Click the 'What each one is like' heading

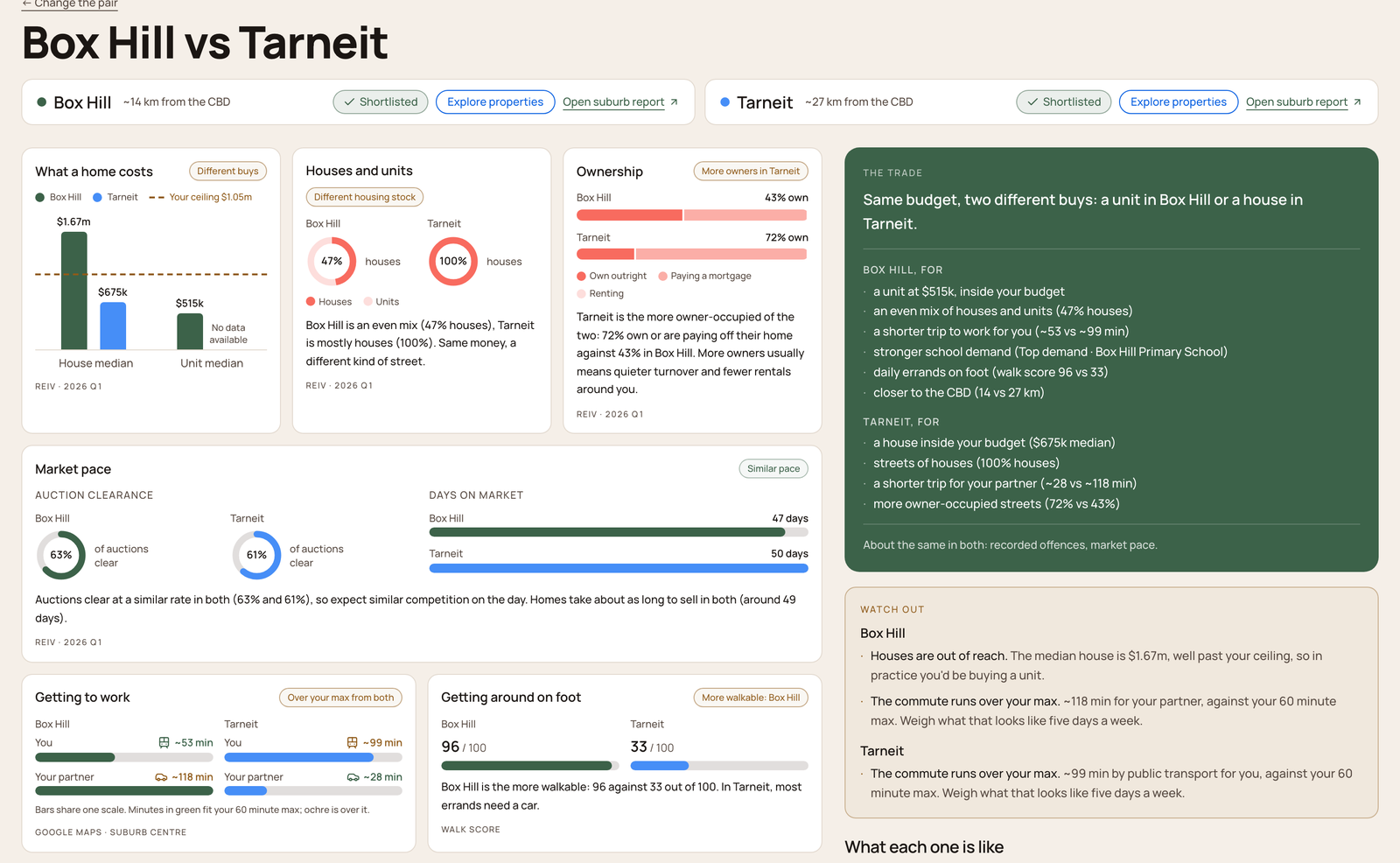[924, 847]
